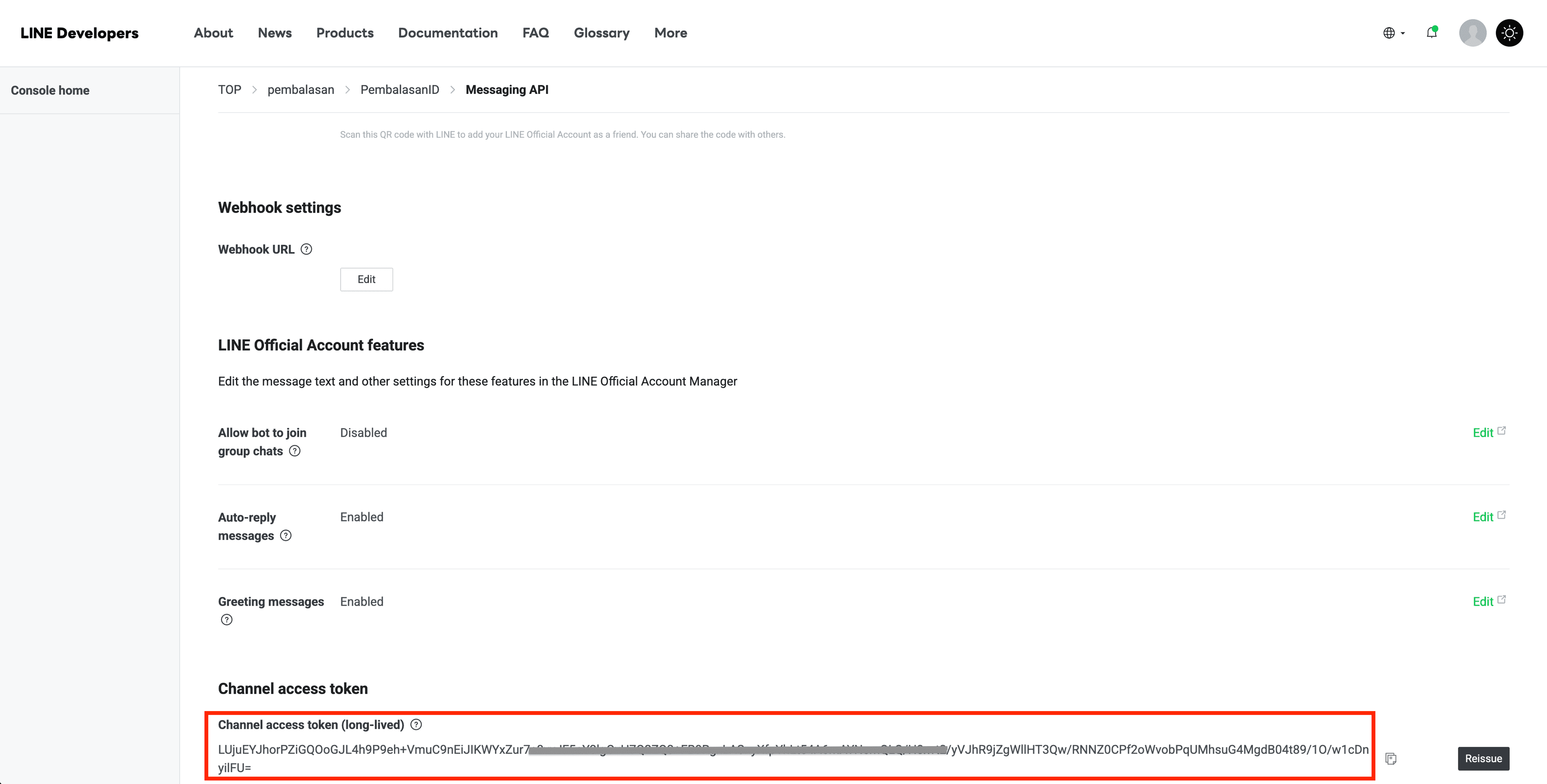The image size is (1547, 784).
Task: Select the Messaging API breadcrumb text
Action: point(507,89)
